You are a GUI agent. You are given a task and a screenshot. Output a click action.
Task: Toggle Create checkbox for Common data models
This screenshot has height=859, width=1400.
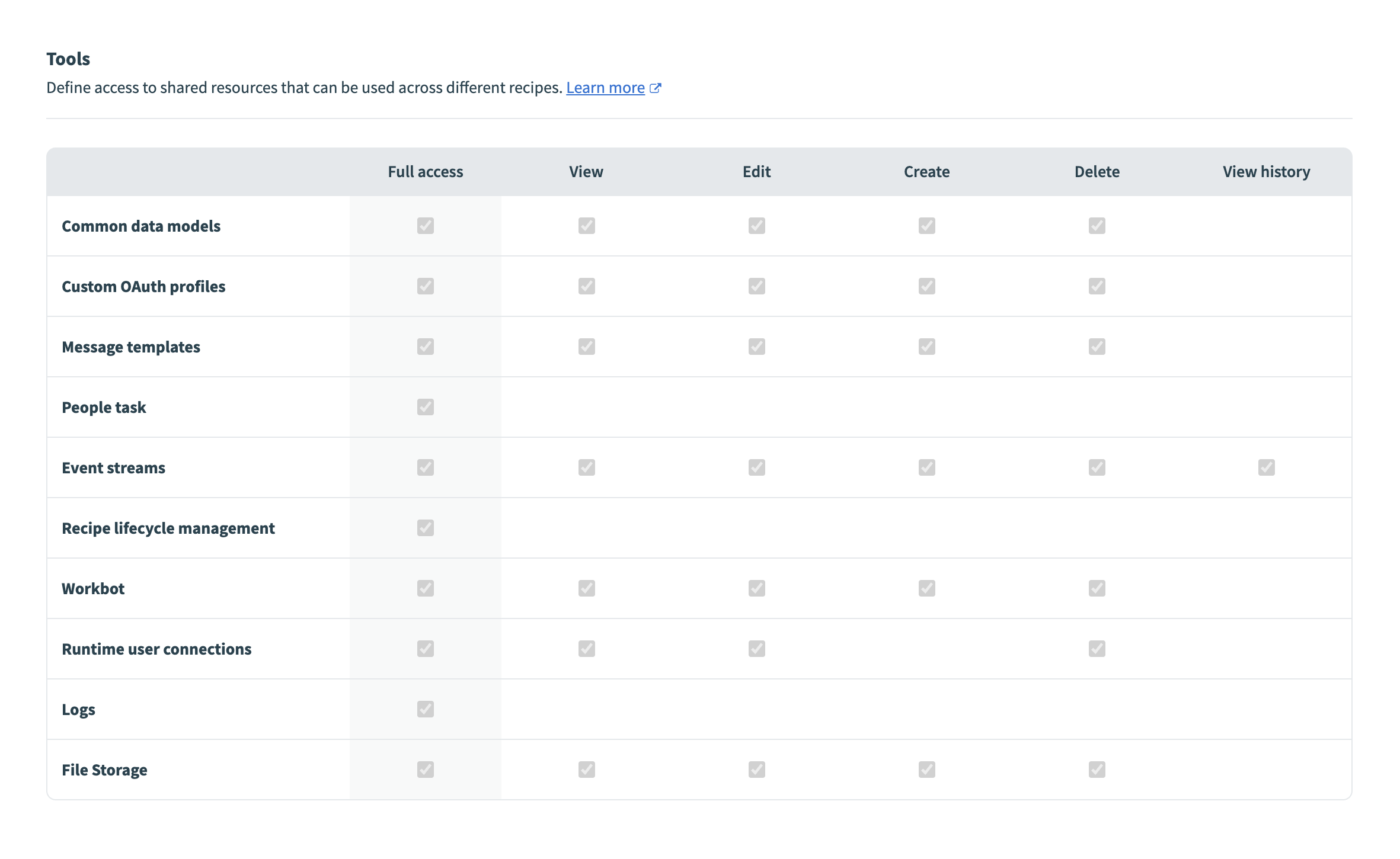click(926, 226)
